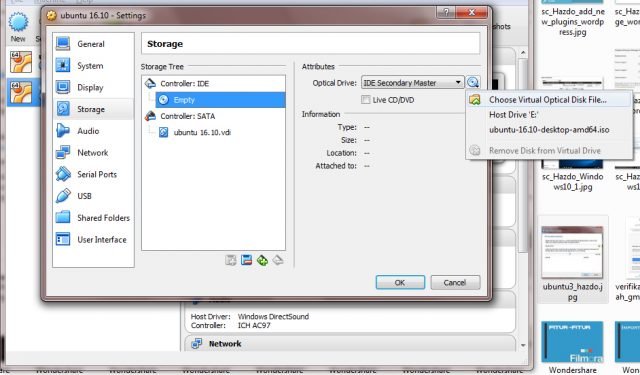The width and height of the screenshot is (640, 375).
Task: Open the System settings category
Action: (93, 66)
